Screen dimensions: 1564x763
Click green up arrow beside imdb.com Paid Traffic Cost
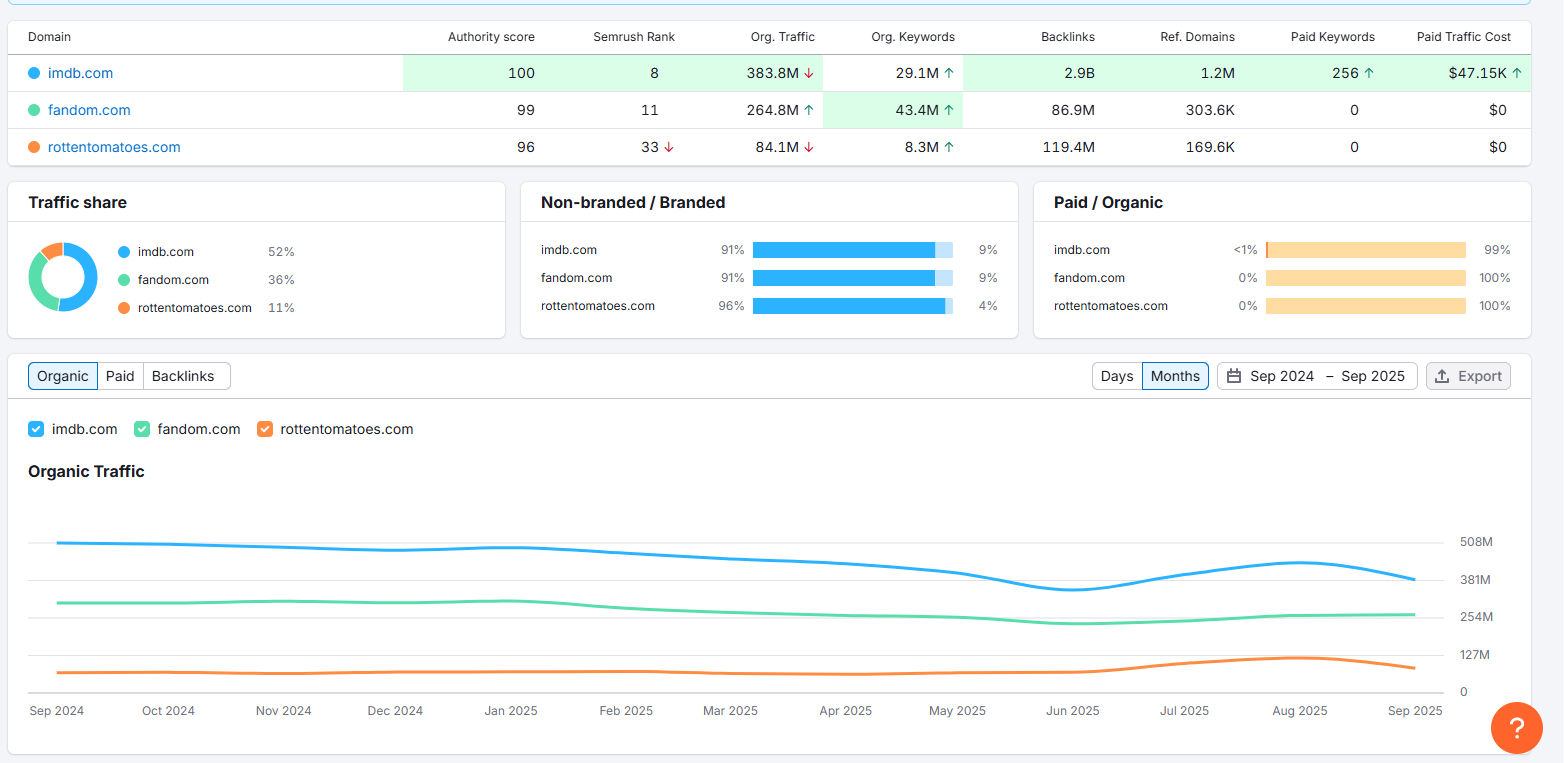tap(1516, 73)
